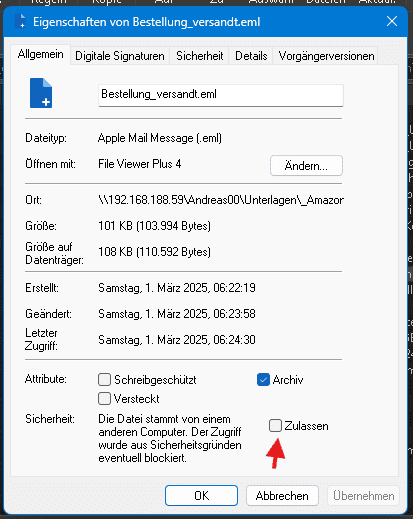This screenshot has height=519, width=413.
Task: Uncheck the Archiv checkbox
Action: click(x=263, y=379)
